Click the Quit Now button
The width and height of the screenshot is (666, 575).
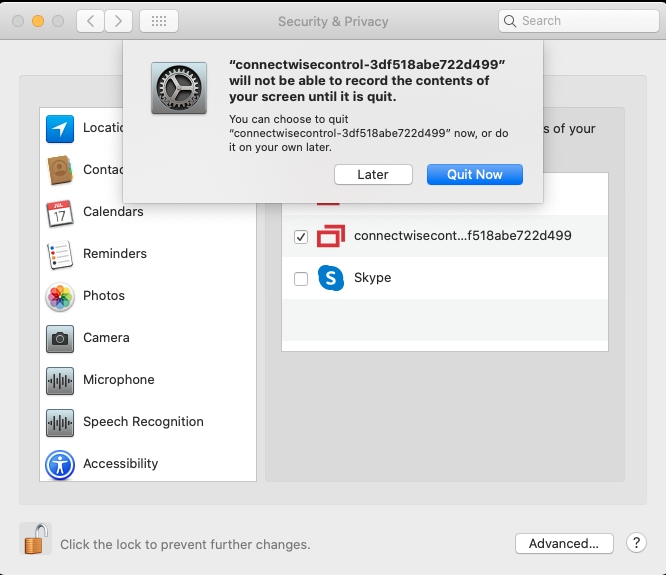(x=474, y=175)
